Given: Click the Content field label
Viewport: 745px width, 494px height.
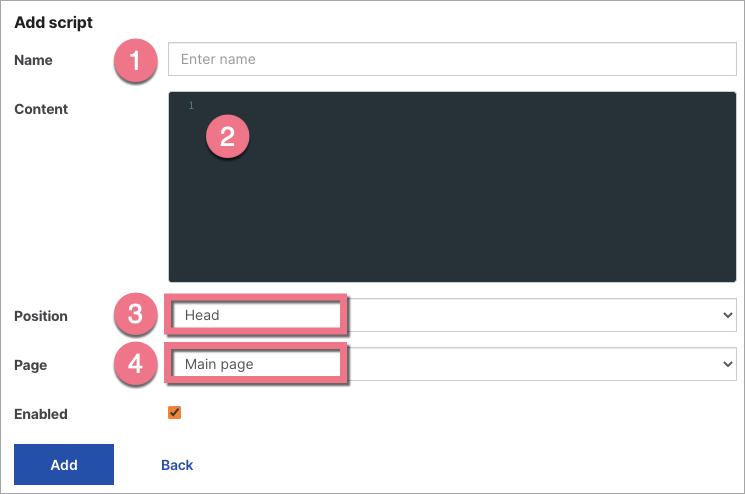Looking at the screenshot, I should 41,109.
